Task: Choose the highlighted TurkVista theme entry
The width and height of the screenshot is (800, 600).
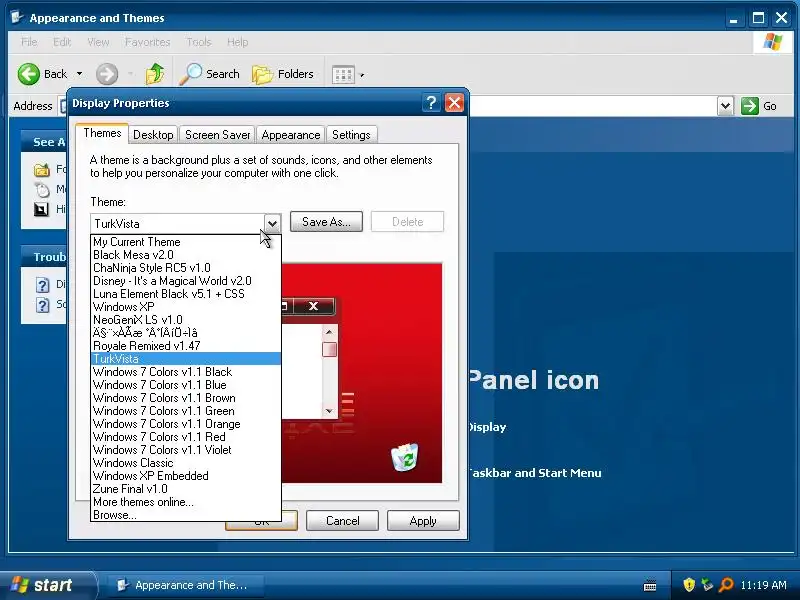Action: pyautogui.click(x=186, y=359)
